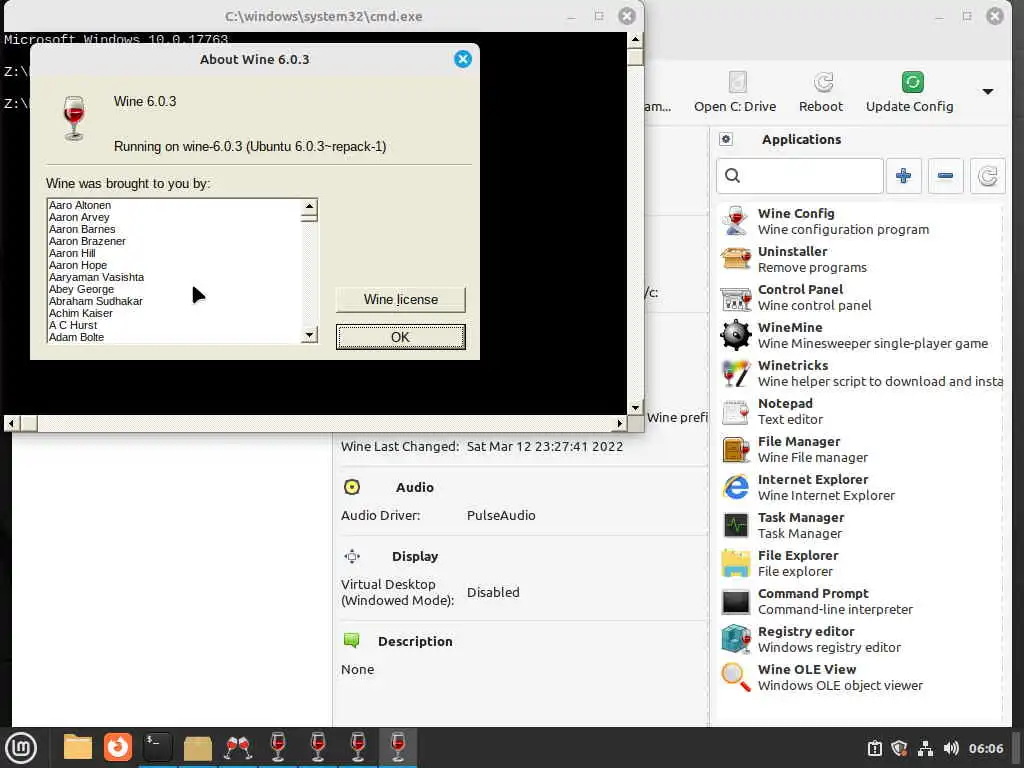Click the Reboot toolbar icon

tap(823, 82)
